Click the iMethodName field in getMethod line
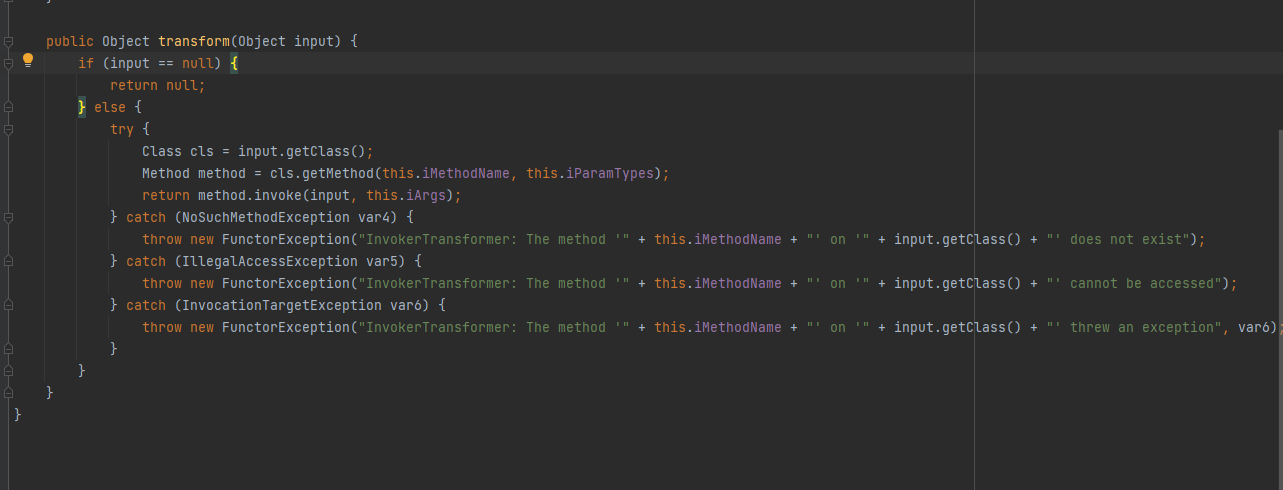 tap(466, 173)
